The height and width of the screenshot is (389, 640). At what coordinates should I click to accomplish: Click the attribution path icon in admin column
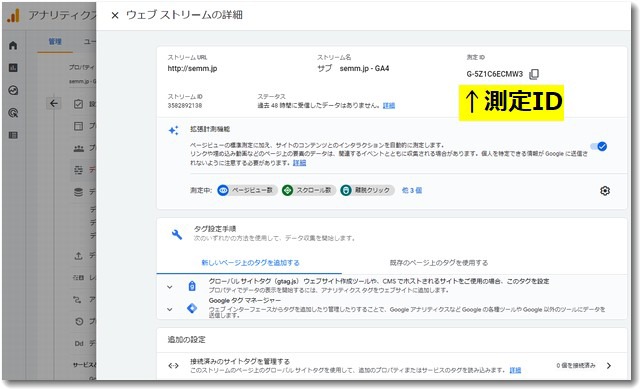[78, 300]
